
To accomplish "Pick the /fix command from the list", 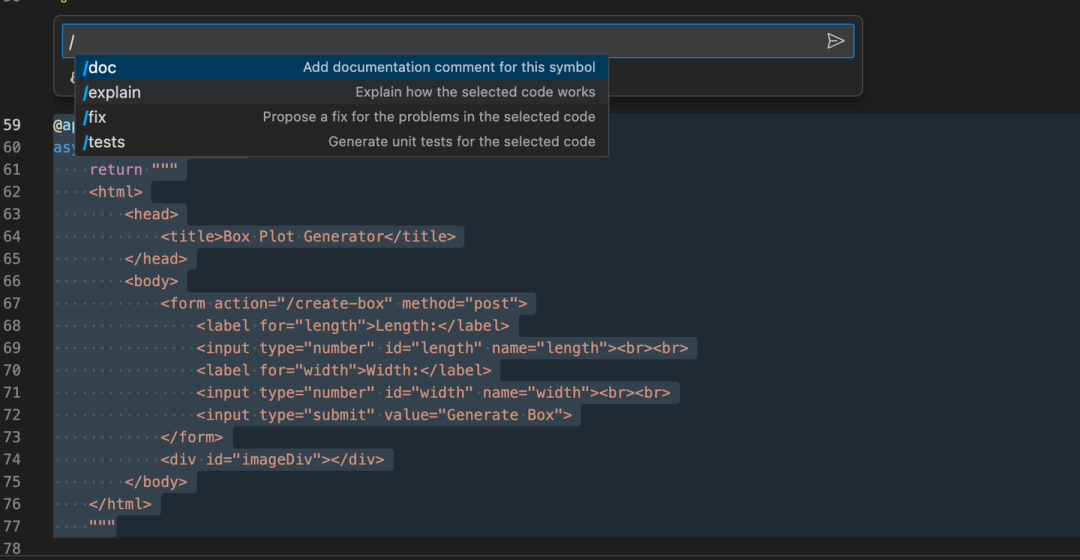I will (x=340, y=117).
